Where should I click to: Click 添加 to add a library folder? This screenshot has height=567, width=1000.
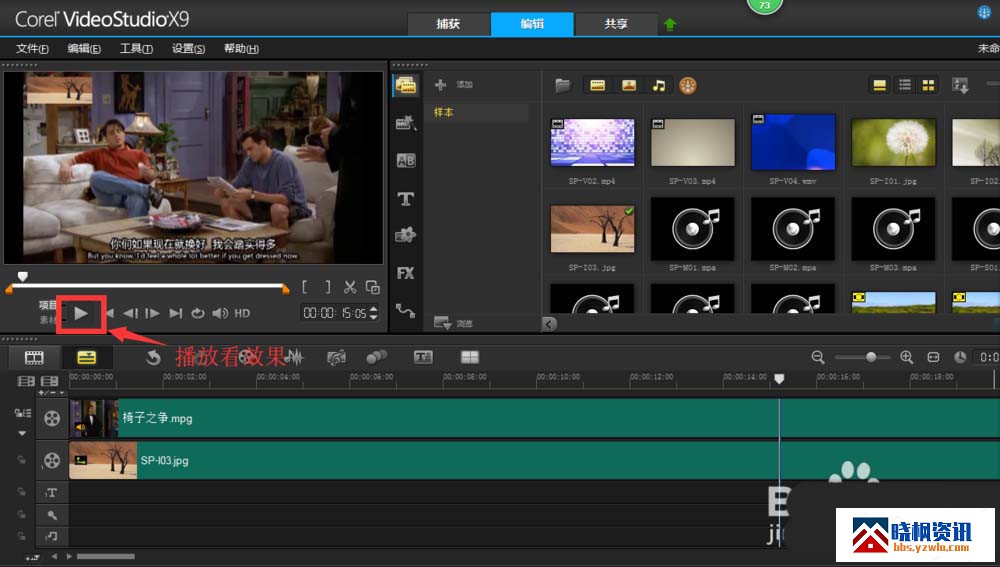453,84
